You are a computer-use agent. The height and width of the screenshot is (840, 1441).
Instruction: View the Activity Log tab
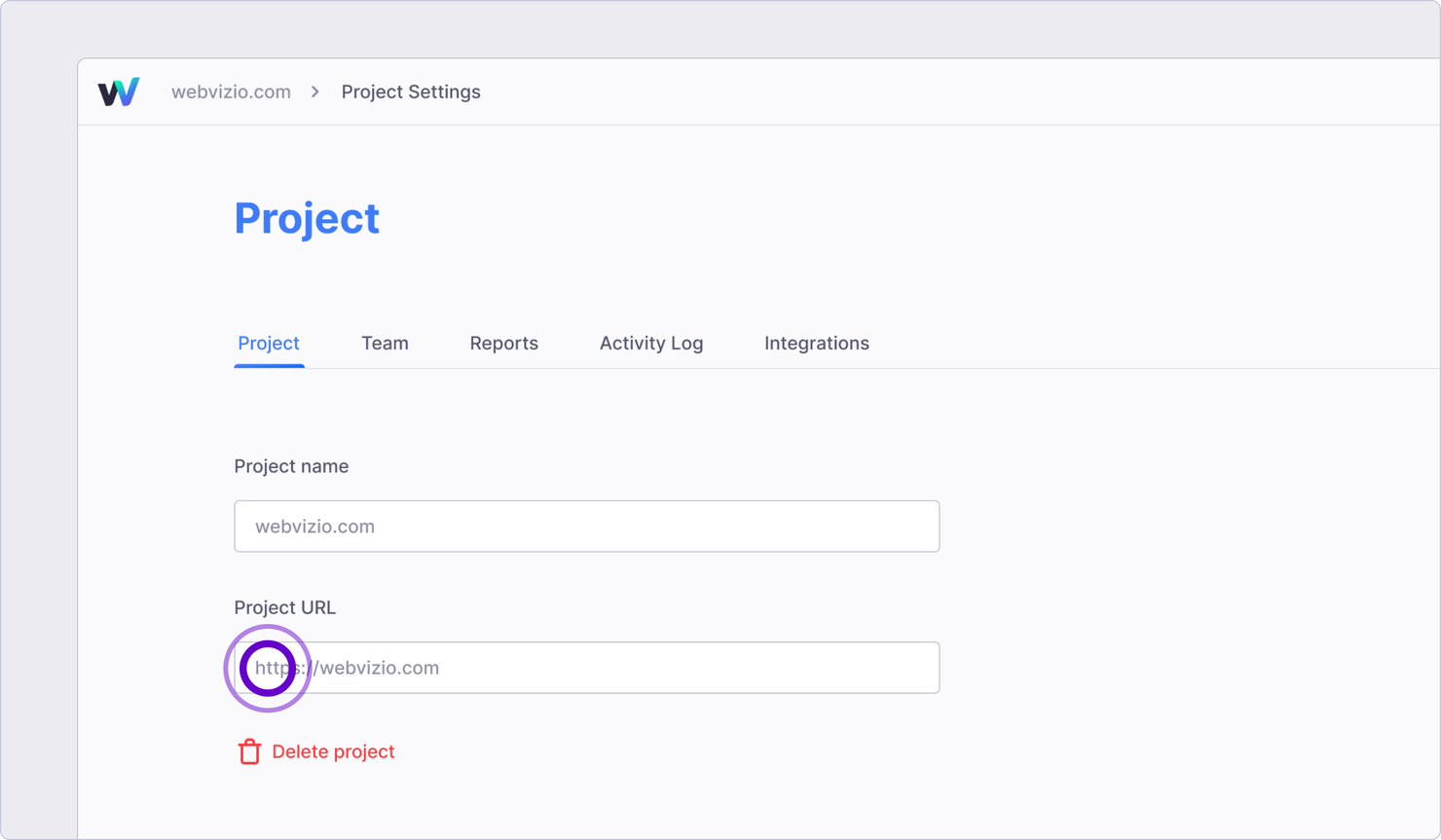[x=650, y=344]
